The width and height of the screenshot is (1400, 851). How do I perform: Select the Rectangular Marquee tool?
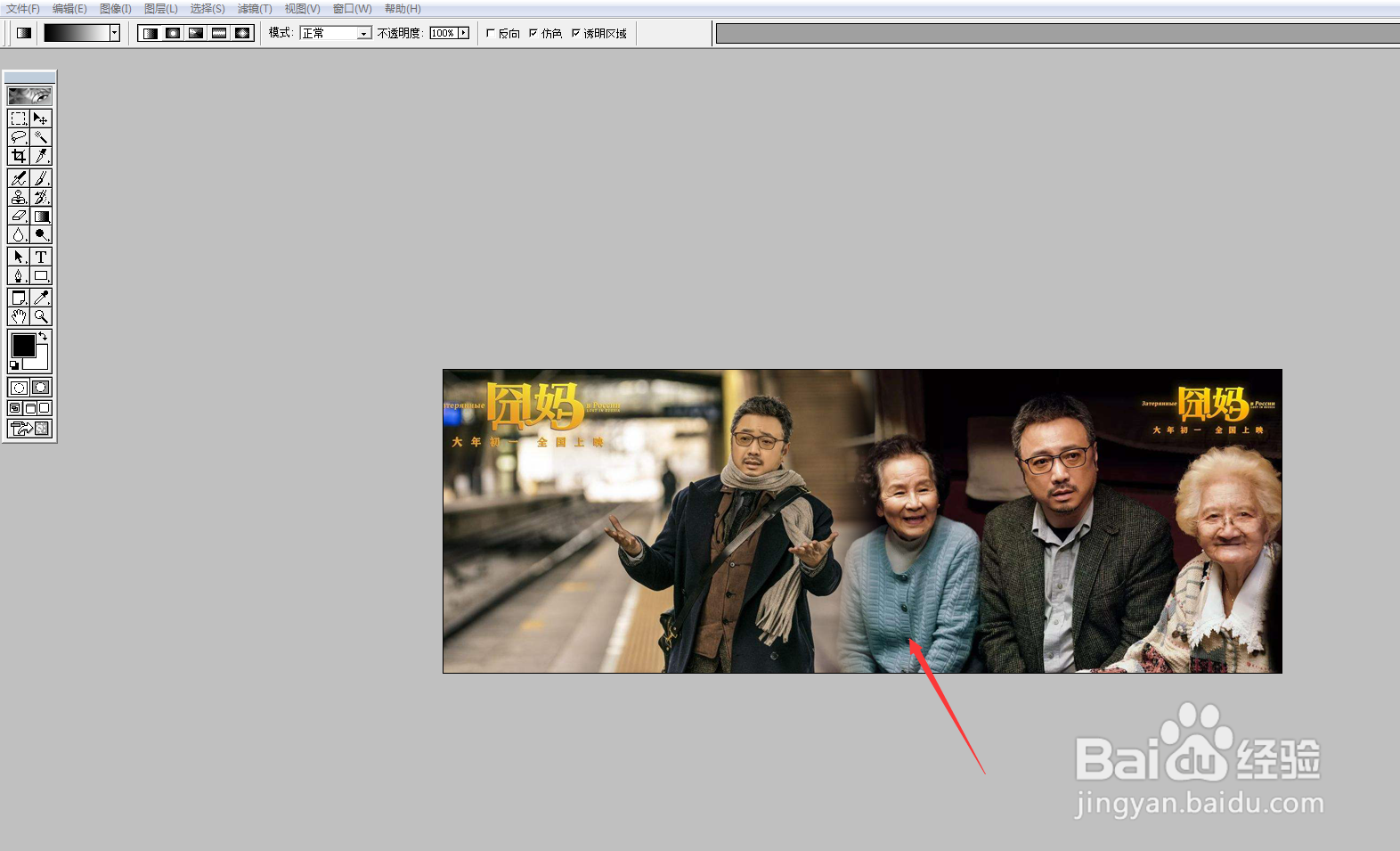pyautogui.click(x=19, y=119)
